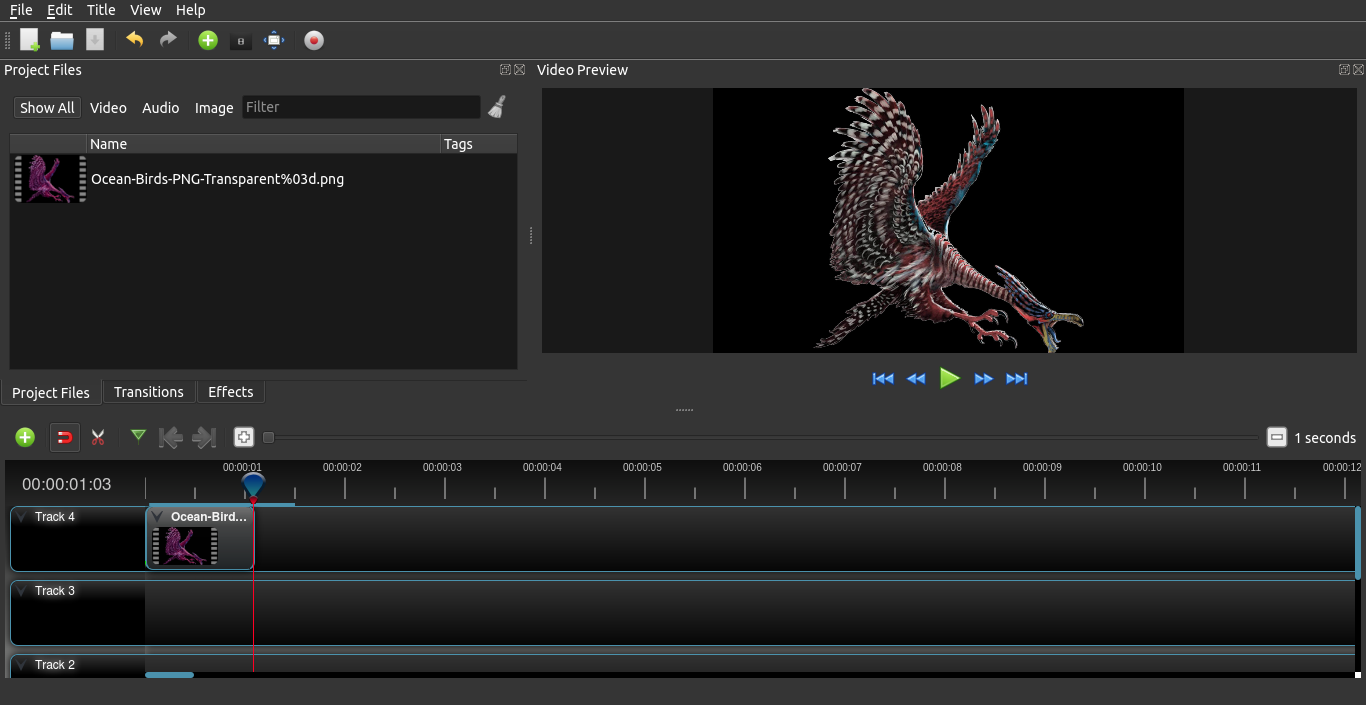The height and width of the screenshot is (705, 1366).
Task: Play the video preview
Action: pyautogui.click(x=950, y=378)
